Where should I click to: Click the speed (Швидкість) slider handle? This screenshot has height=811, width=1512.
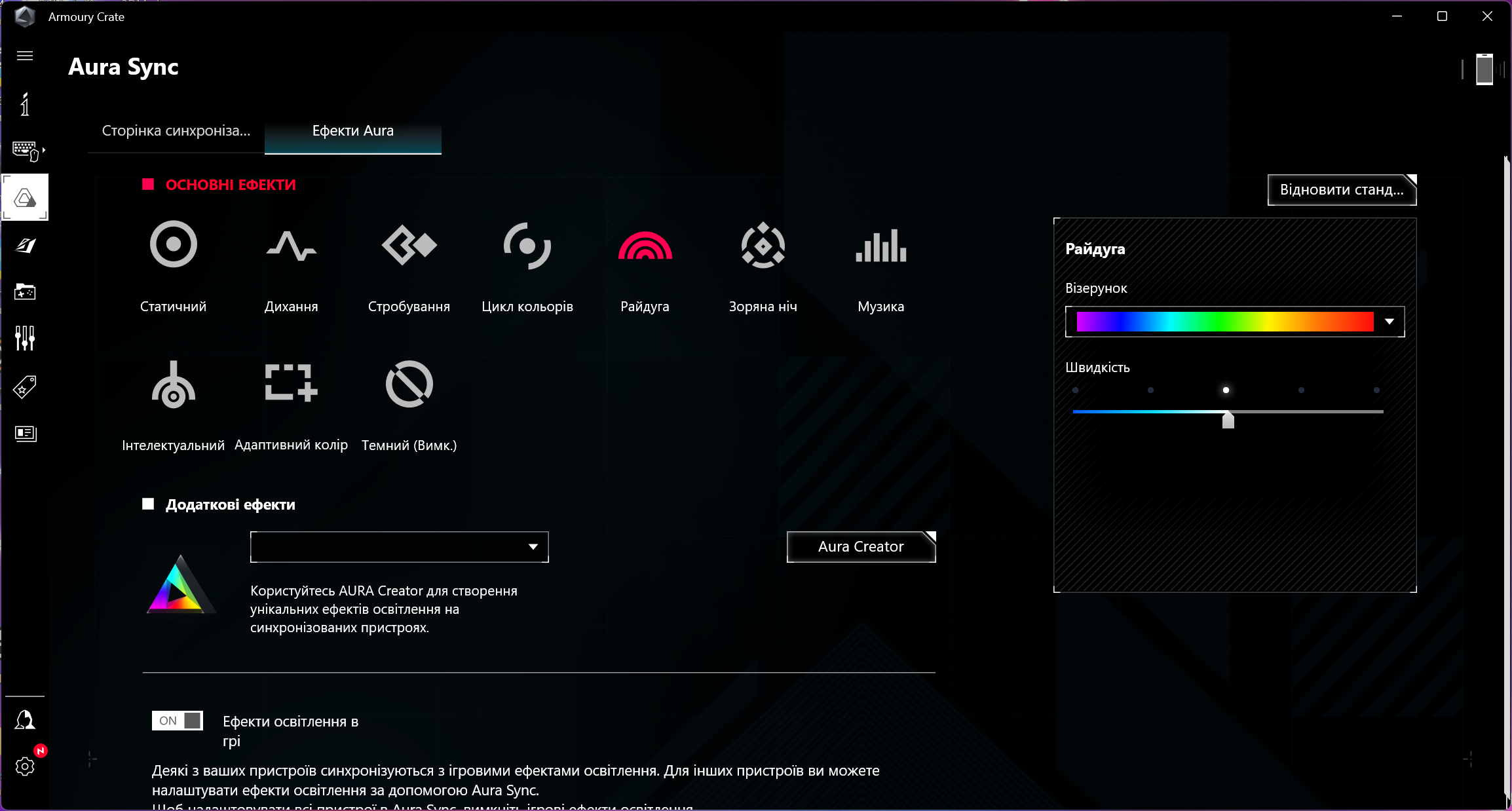pyautogui.click(x=1228, y=420)
